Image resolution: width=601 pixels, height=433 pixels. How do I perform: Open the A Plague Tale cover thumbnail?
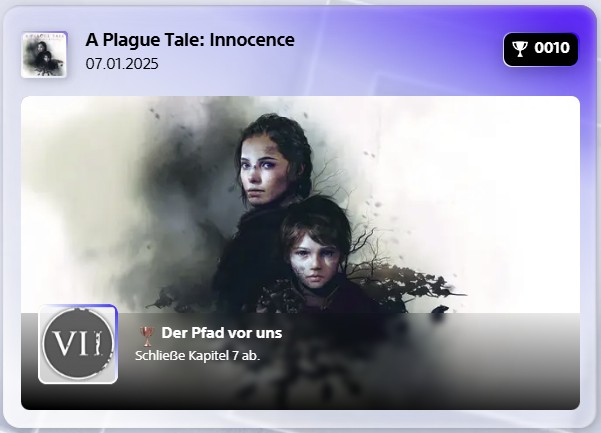[x=44, y=54]
